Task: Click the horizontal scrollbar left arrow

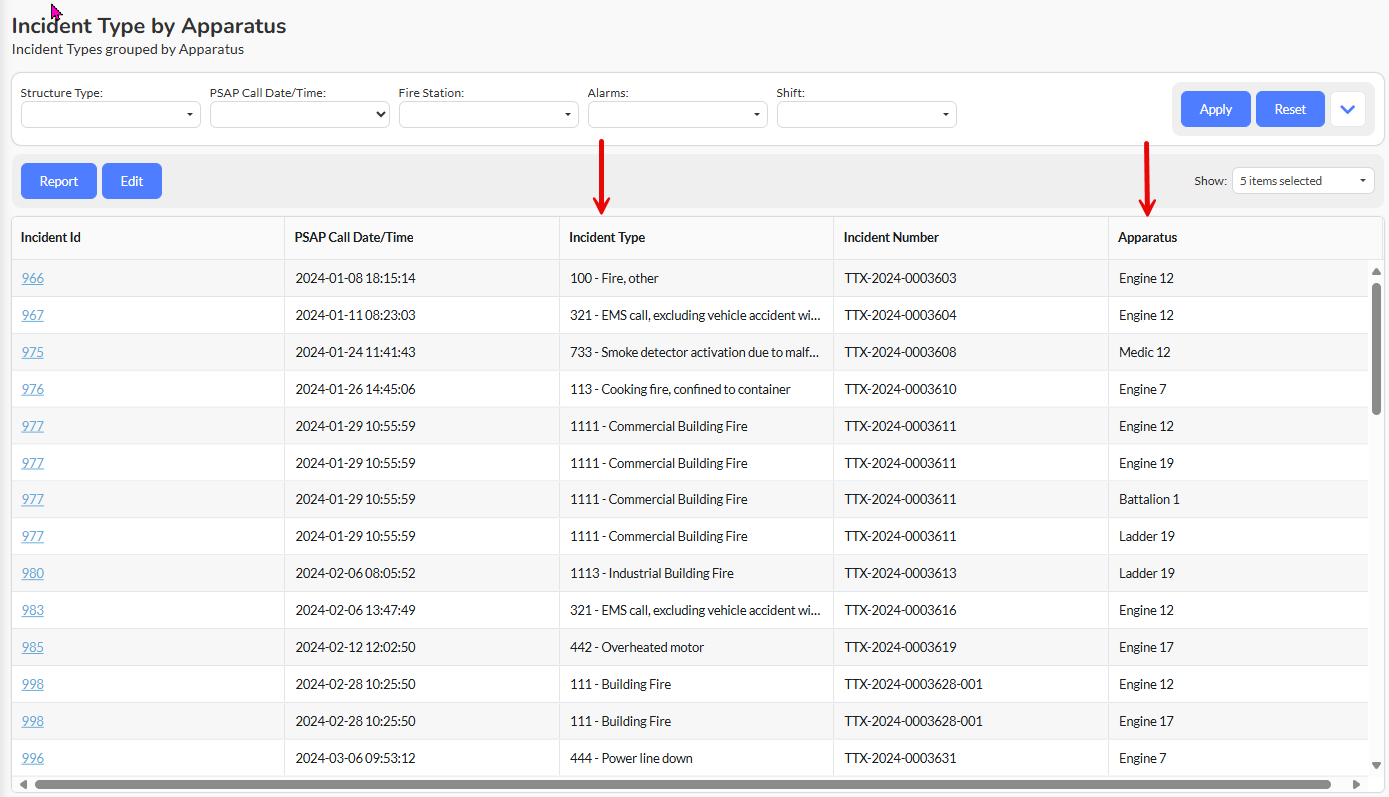Action: tap(23, 785)
